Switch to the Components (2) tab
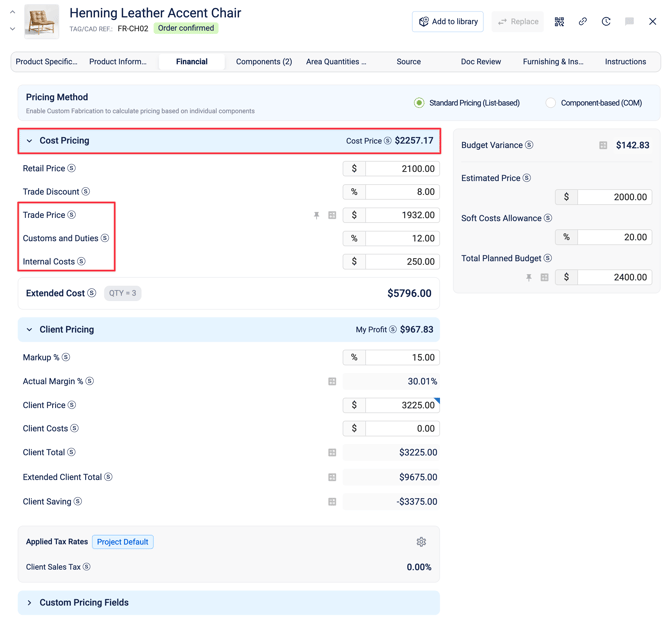 [264, 62]
